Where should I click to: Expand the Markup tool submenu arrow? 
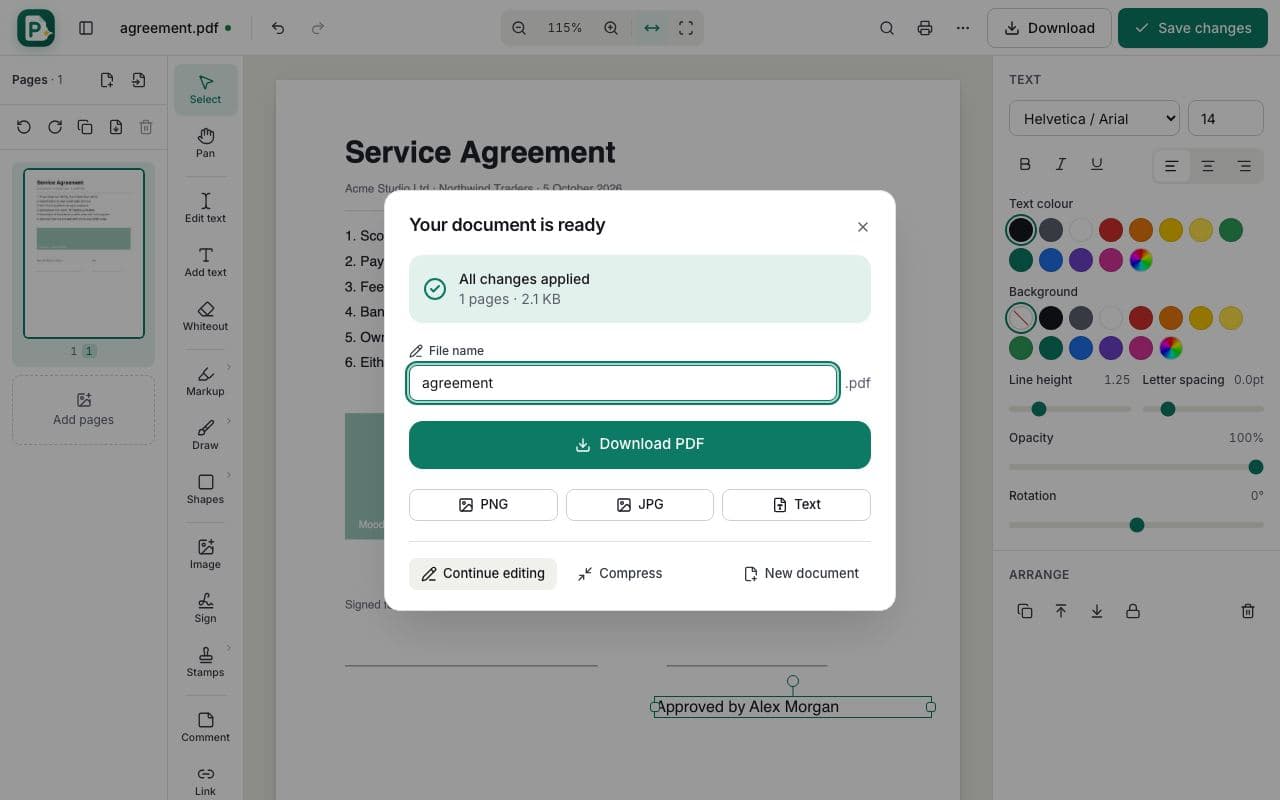point(229,367)
